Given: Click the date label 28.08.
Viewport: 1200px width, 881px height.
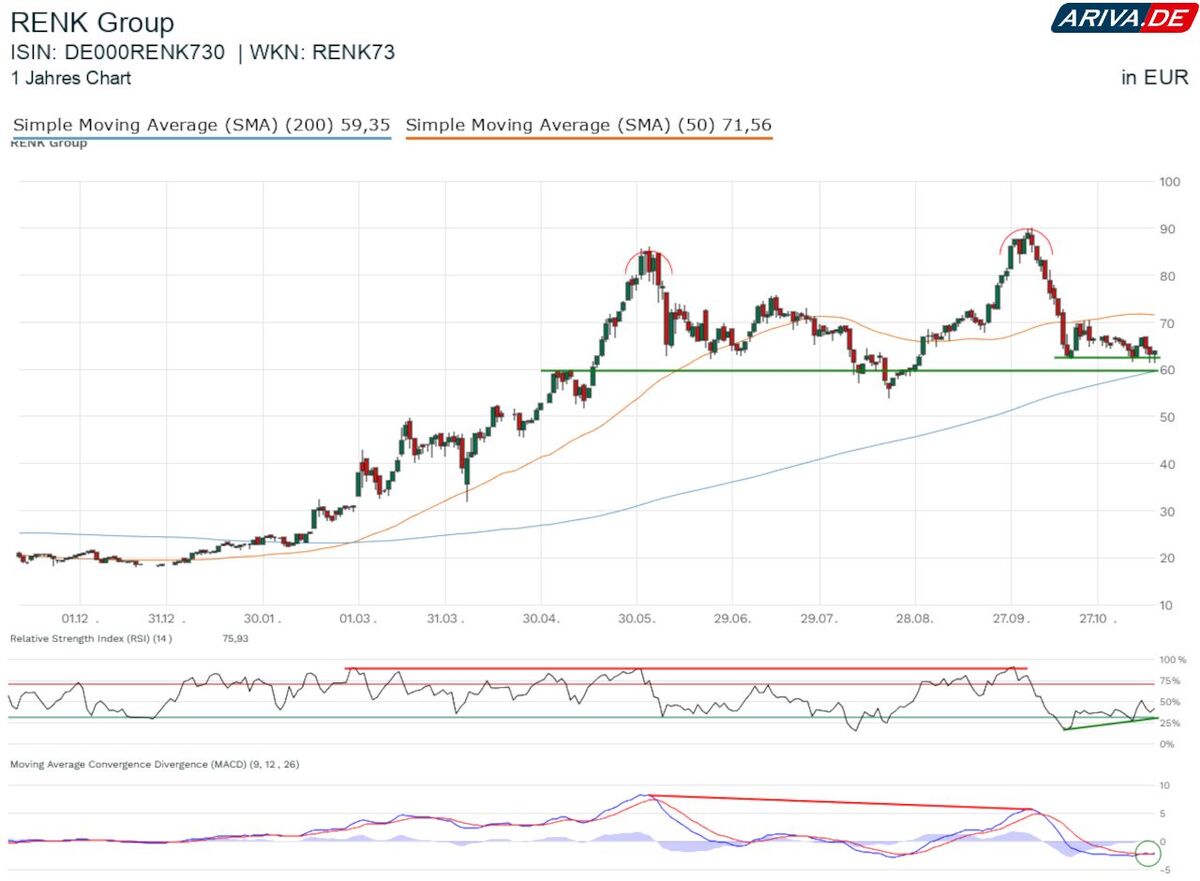Looking at the screenshot, I should pyautogui.click(x=914, y=619).
